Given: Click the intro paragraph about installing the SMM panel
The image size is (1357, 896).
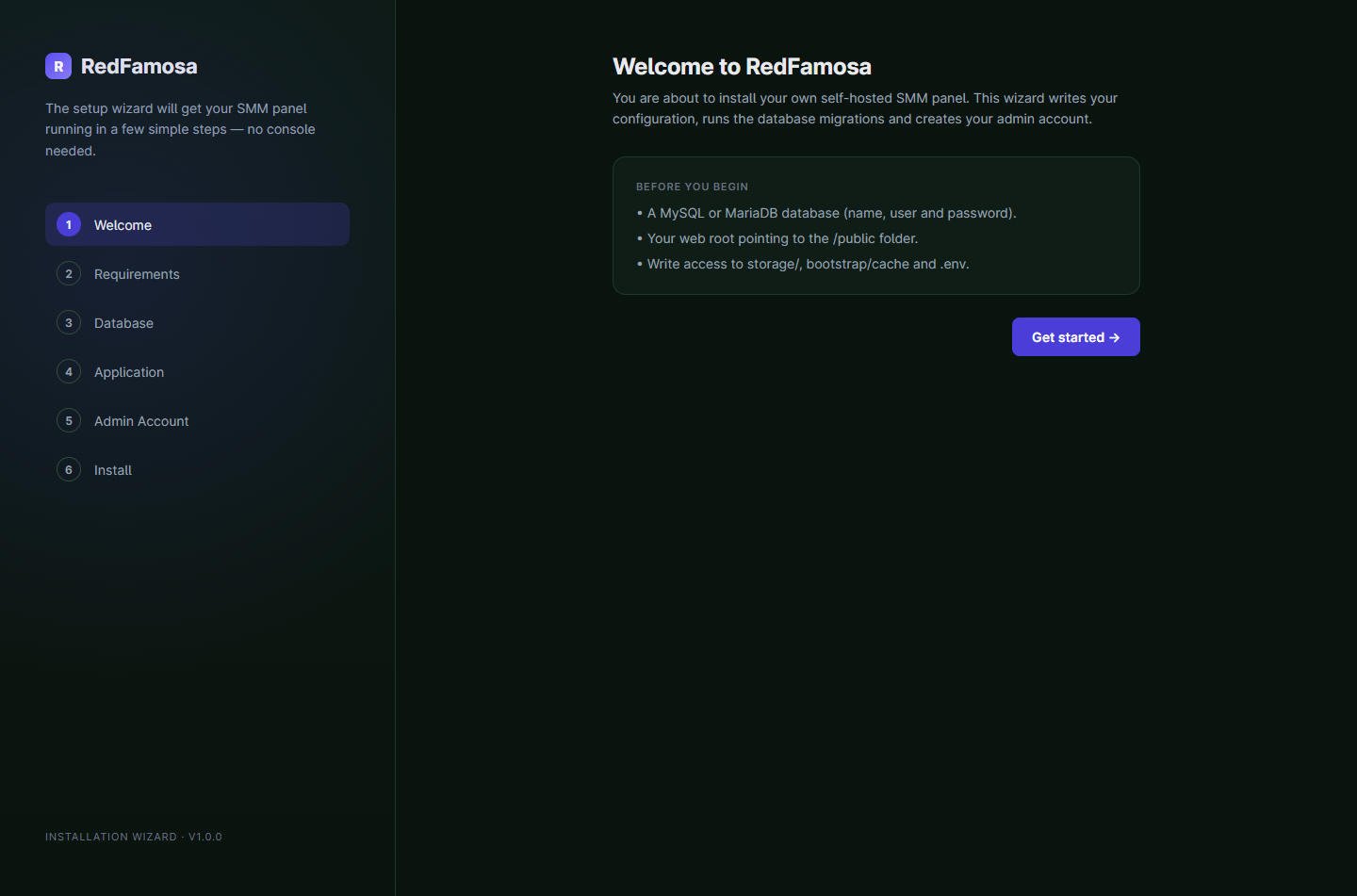Looking at the screenshot, I should pos(865,108).
